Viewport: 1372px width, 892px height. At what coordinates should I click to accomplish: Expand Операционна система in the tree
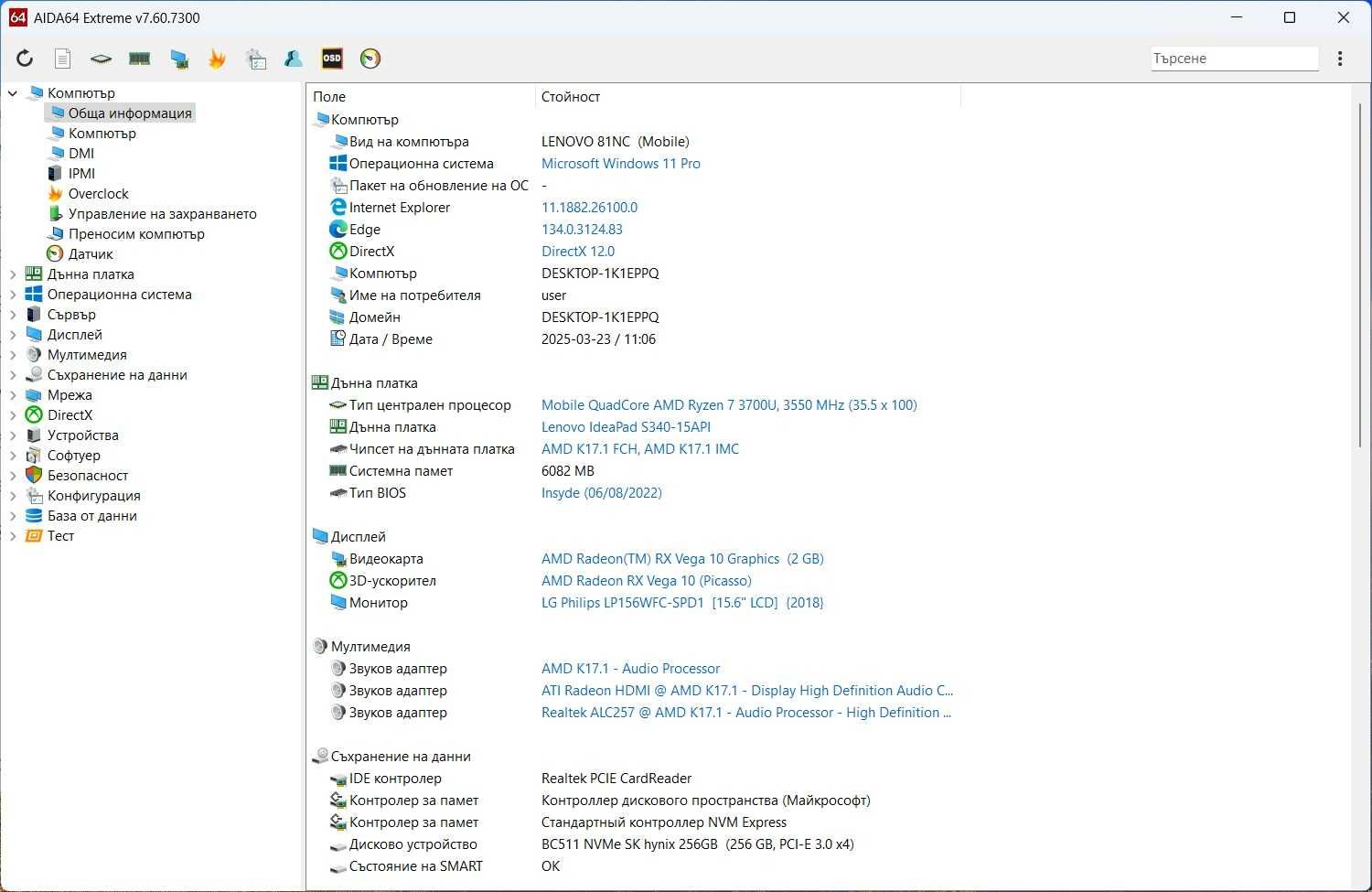tap(13, 295)
